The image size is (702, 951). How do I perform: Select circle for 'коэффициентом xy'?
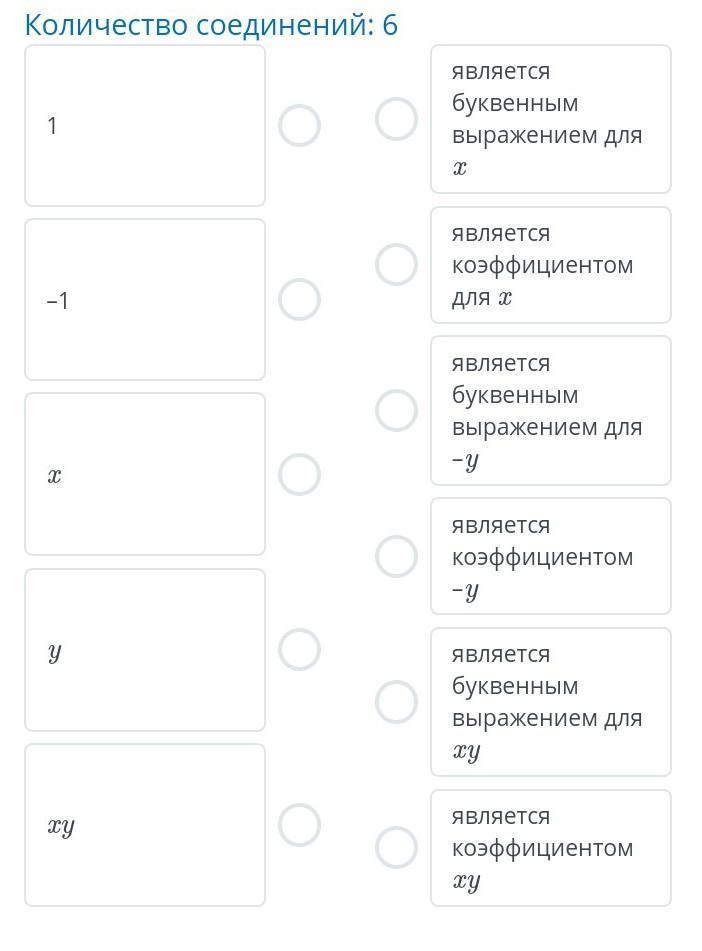[x=396, y=847]
